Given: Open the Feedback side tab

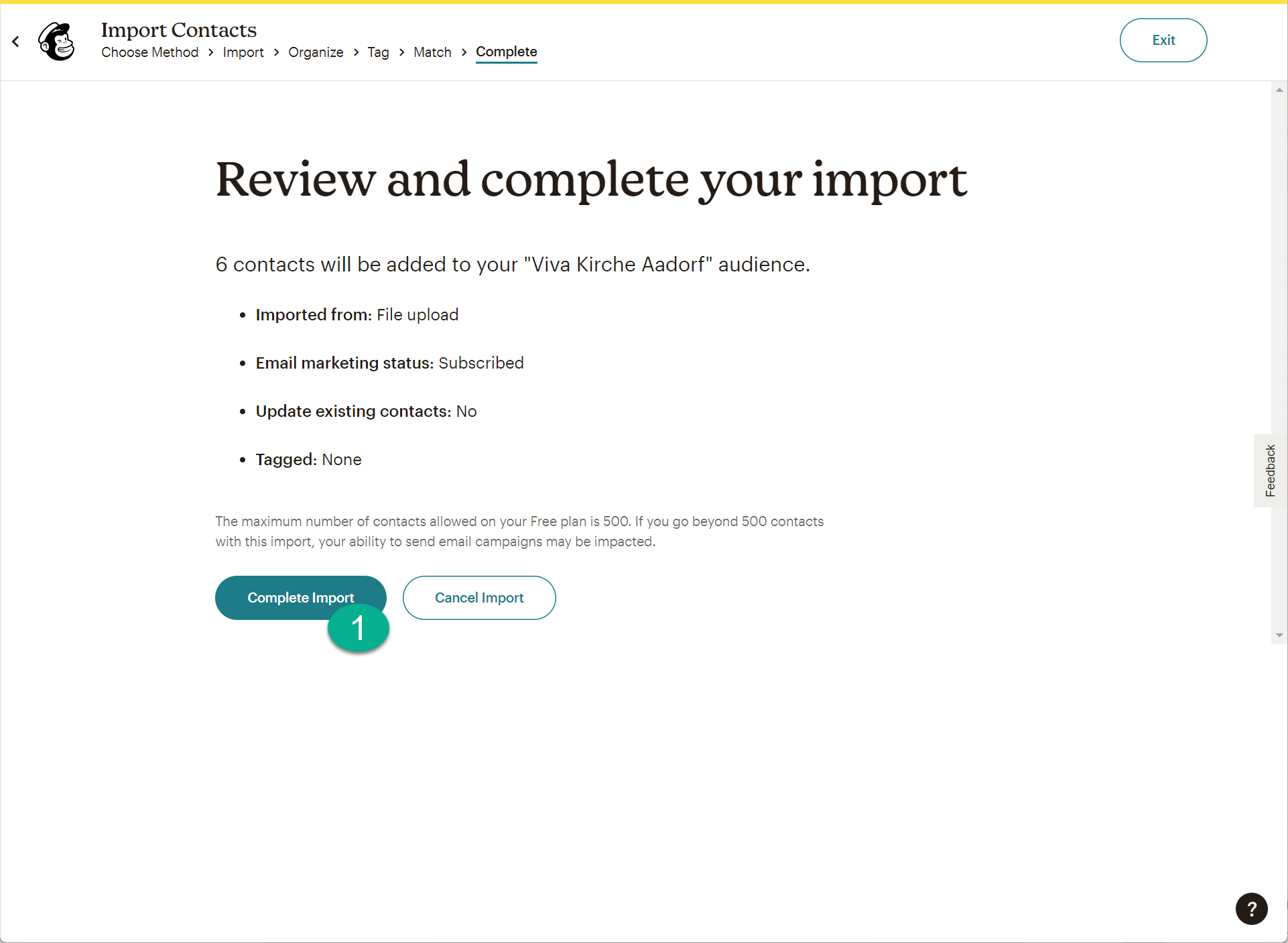Looking at the screenshot, I should point(1270,470).
